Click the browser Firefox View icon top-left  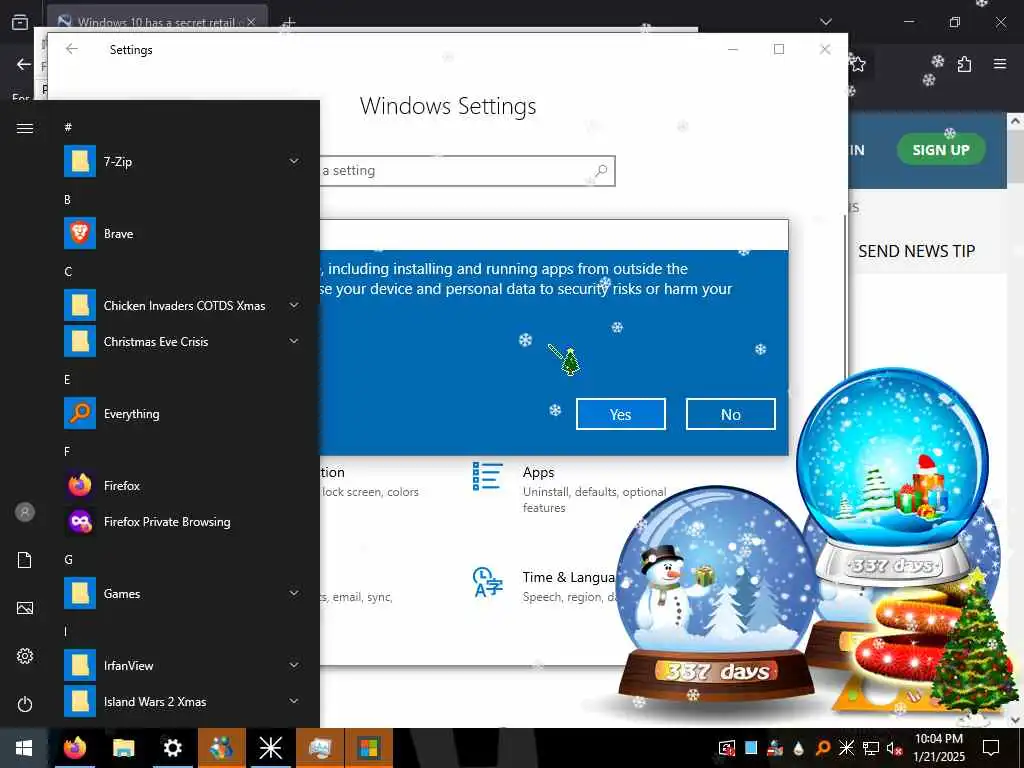click(20, 22)
